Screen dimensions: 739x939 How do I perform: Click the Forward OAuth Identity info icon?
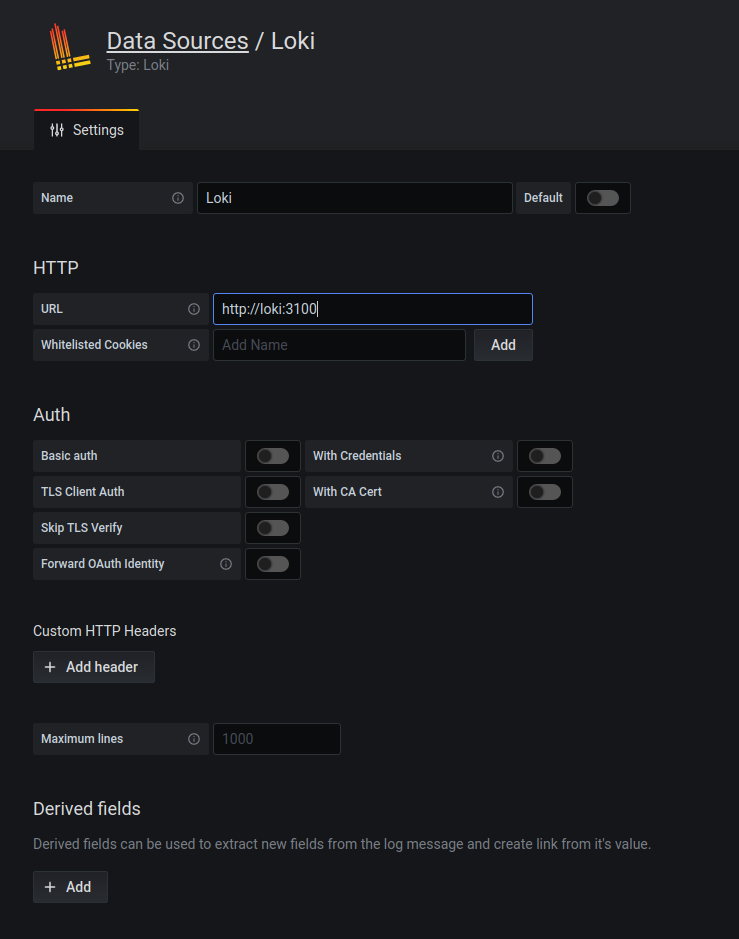(x=226, y=564)
